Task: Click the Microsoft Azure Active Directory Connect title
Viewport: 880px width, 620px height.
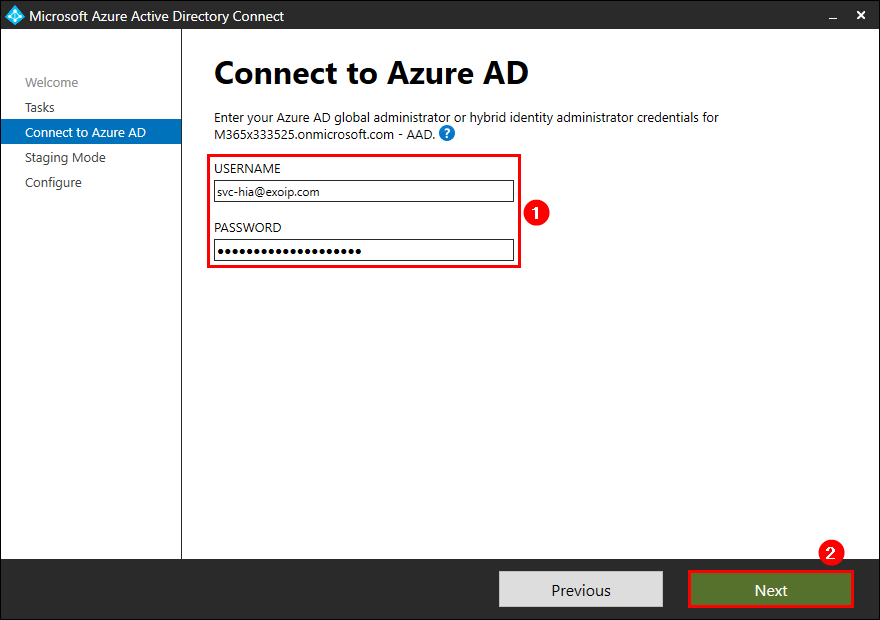Action: pyautogui.click(x=156, y=16)
